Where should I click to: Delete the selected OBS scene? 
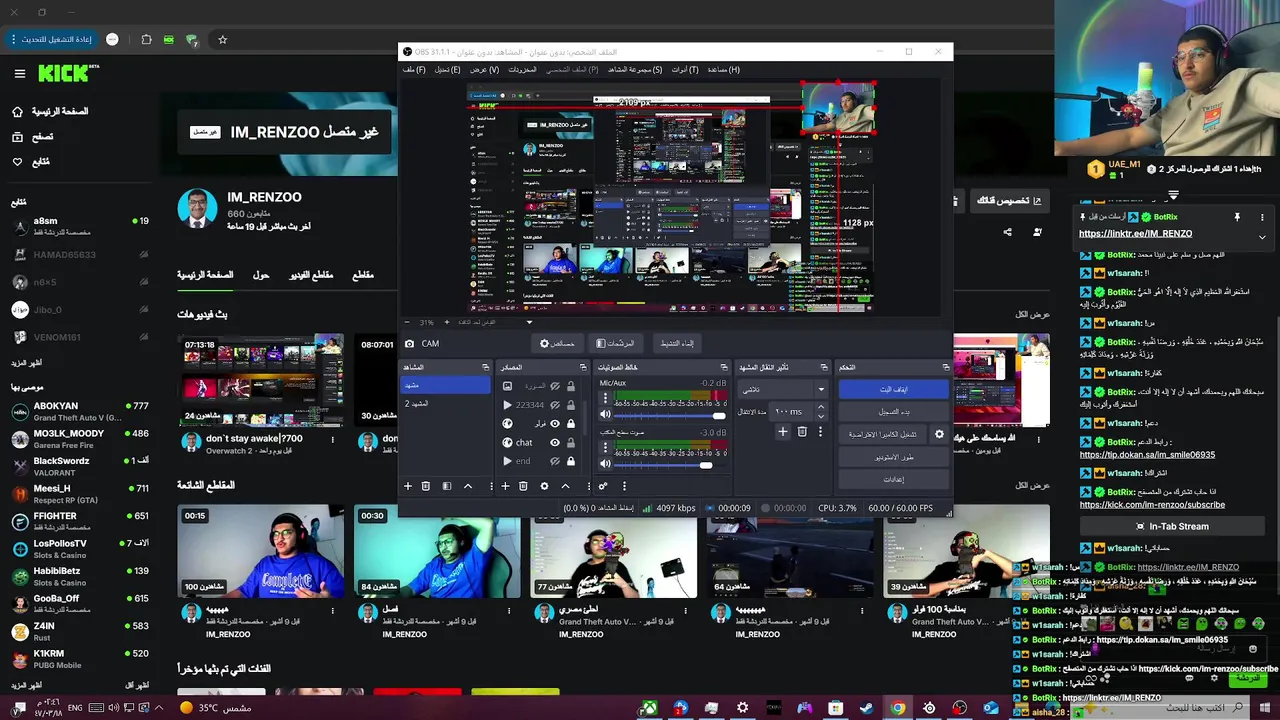coord(426,486)
